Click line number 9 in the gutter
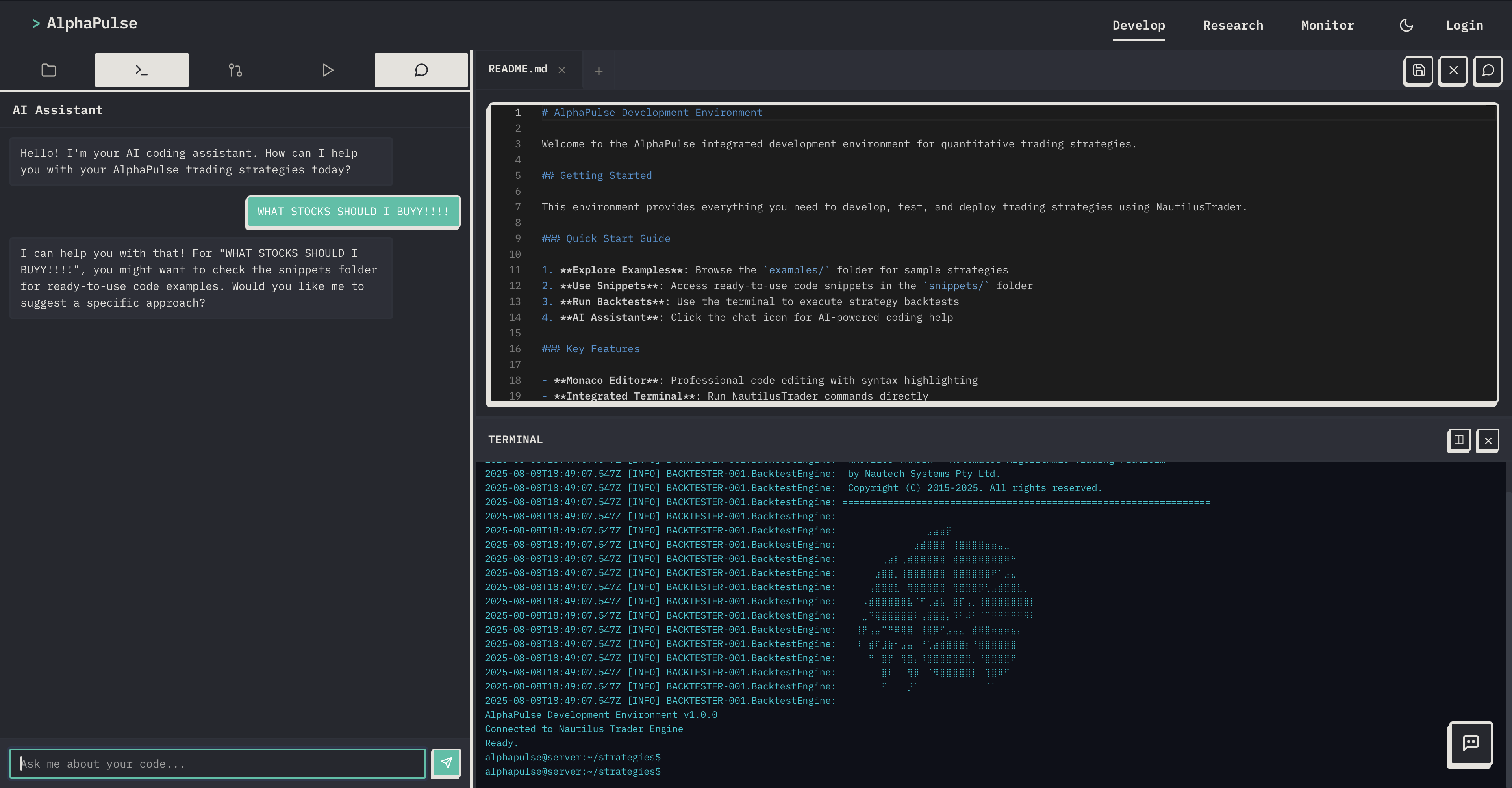1512x788 pixels. pyautogui.click(x=517, y=238)
